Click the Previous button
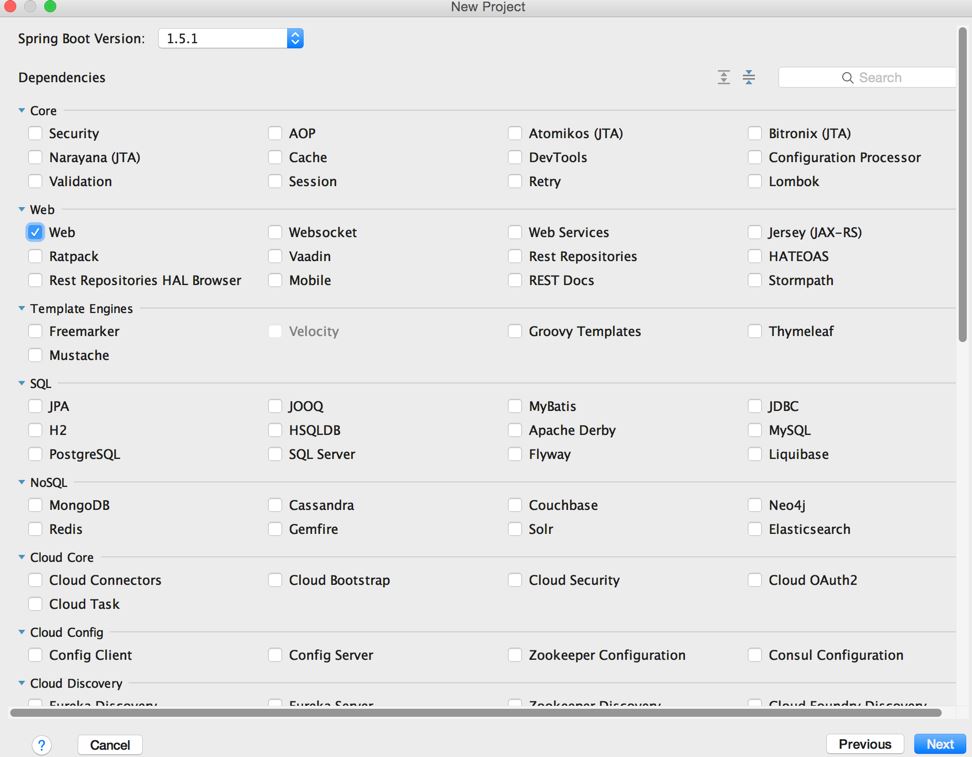Screen dimensions: 972x757 pos(865,744)
